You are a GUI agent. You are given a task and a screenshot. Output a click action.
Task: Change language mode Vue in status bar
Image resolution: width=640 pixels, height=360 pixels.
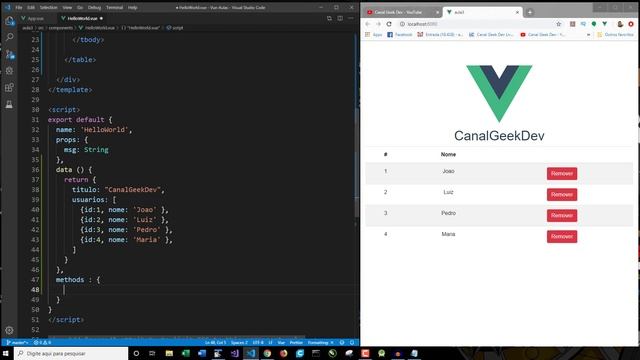point(281,342)
